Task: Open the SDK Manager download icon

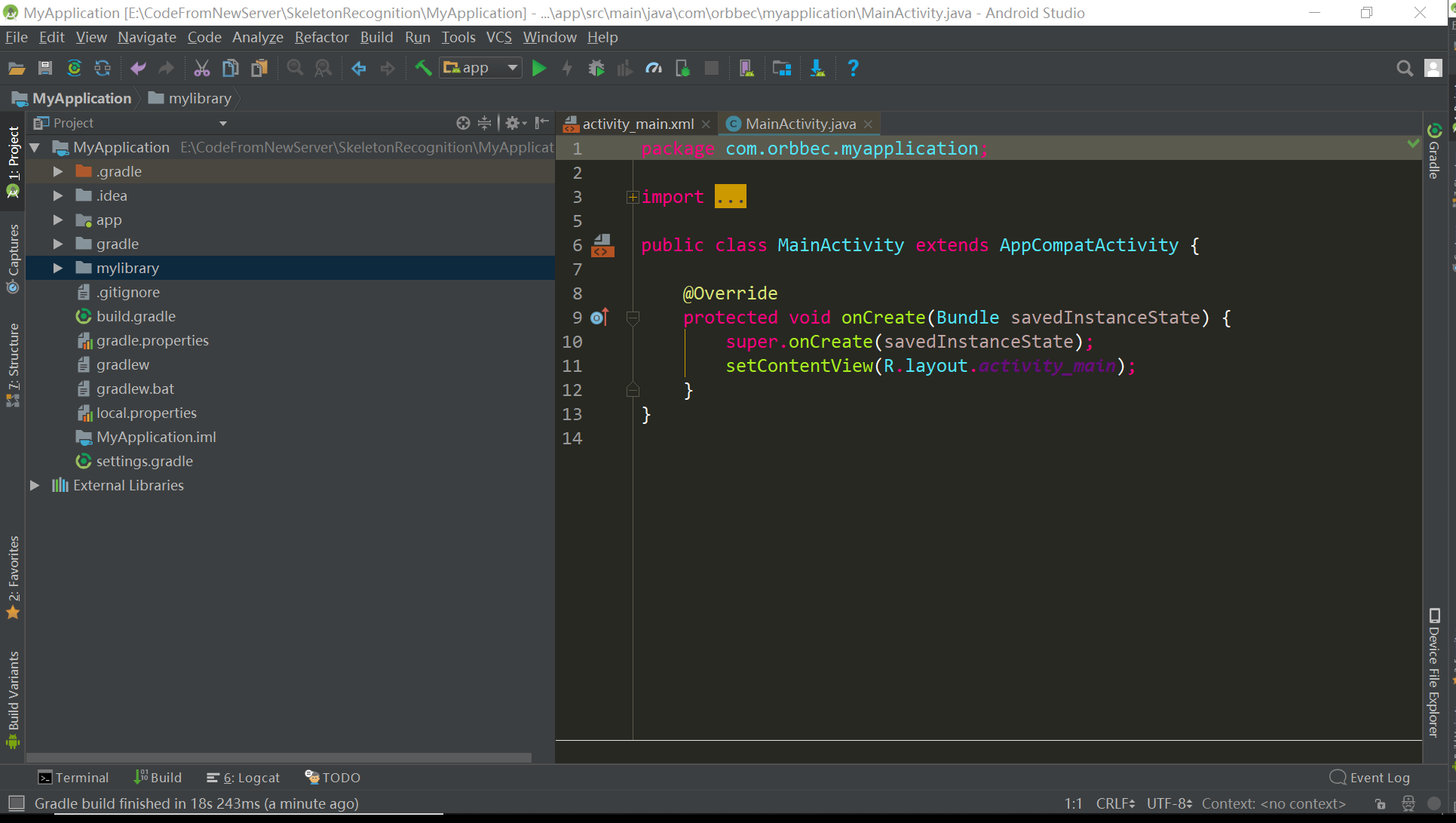Action: 817,69
